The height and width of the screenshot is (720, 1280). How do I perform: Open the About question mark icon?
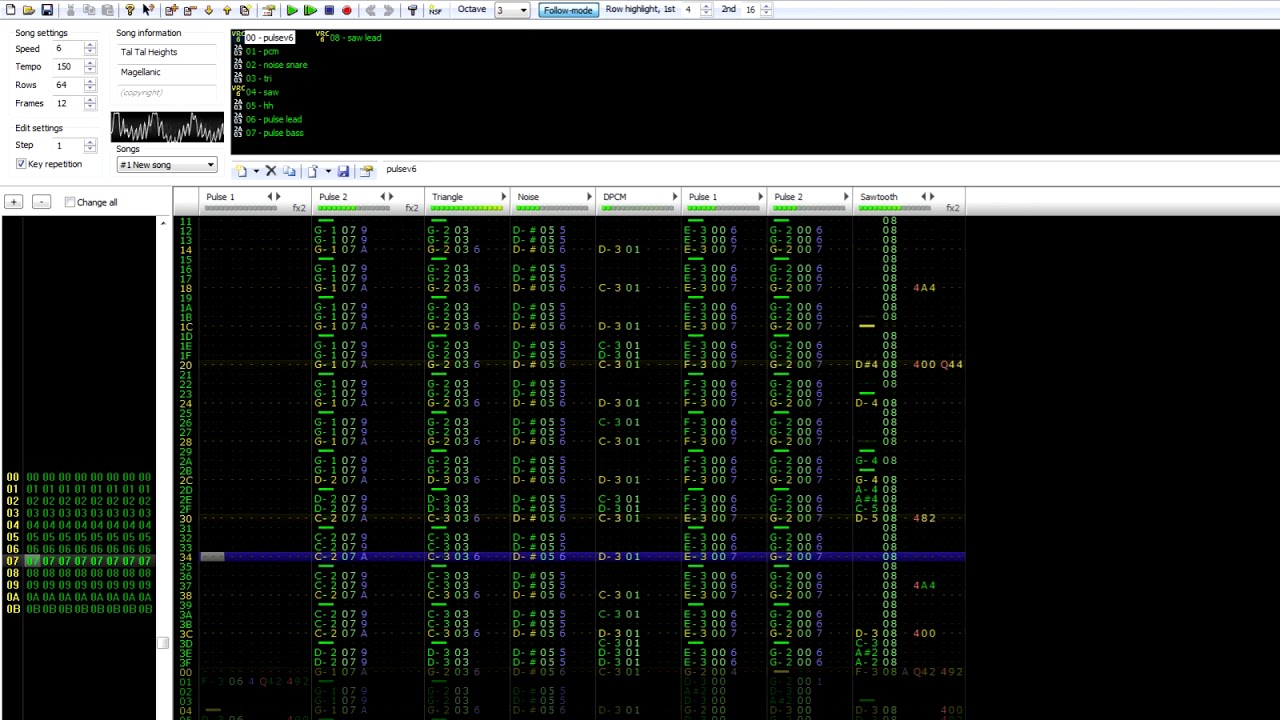[129, 10]
